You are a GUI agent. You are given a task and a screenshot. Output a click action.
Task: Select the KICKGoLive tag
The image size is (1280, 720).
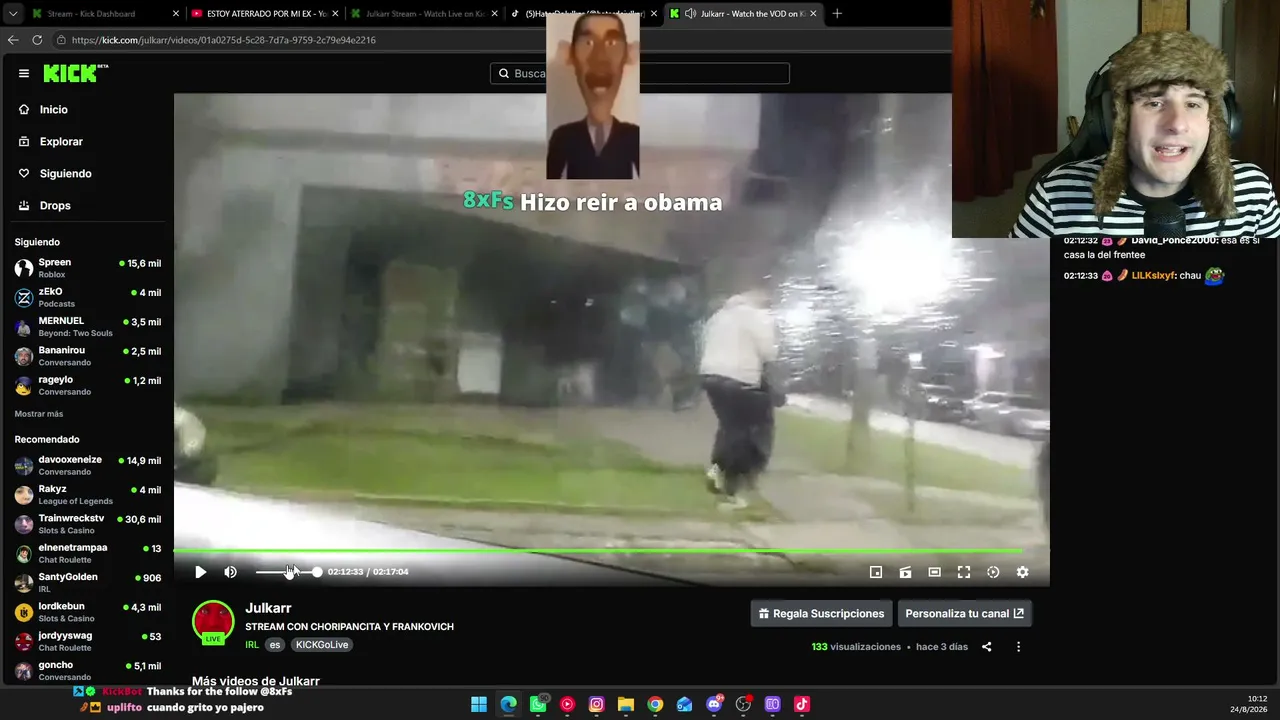click(x=322, y=645)
